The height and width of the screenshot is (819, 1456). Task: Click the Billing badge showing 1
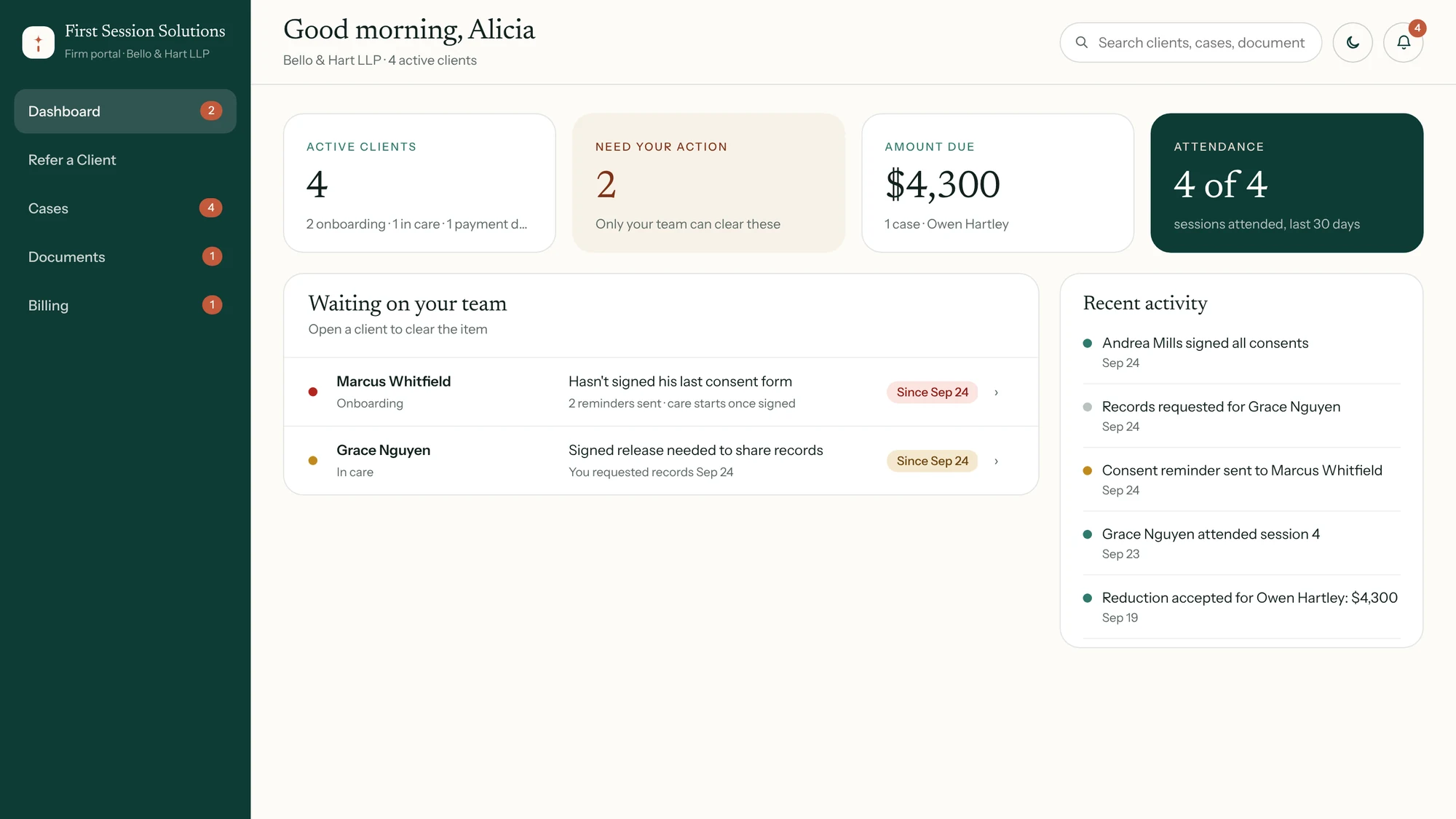[212, 305]
